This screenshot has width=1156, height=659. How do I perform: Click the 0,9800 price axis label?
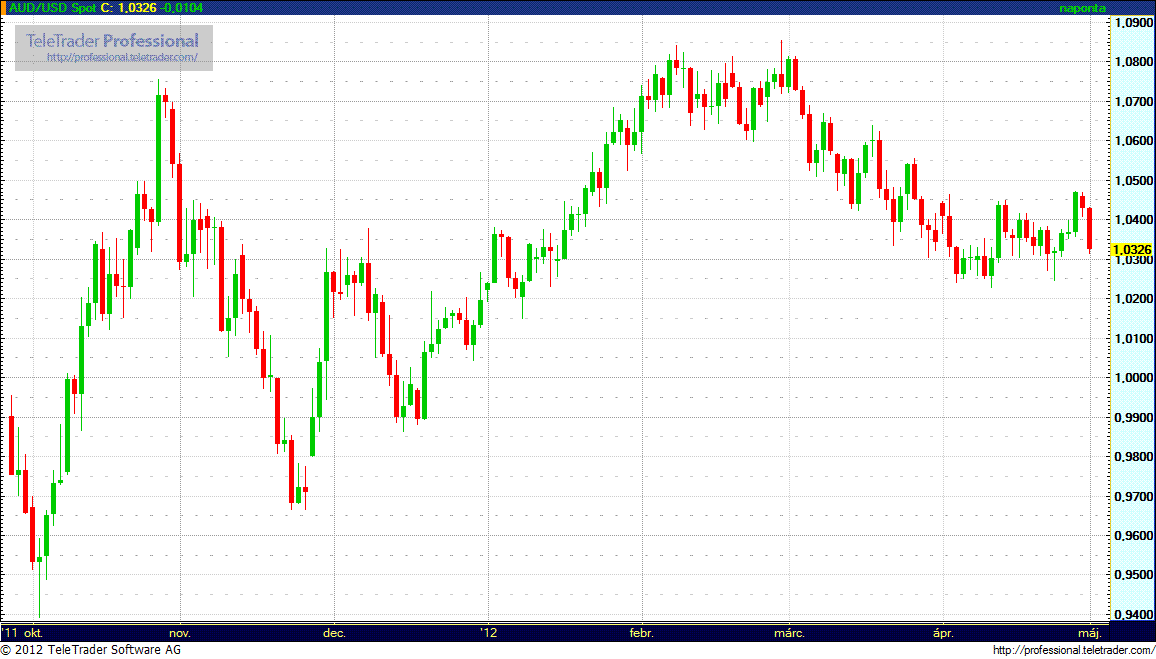(x=1133, y=456)
